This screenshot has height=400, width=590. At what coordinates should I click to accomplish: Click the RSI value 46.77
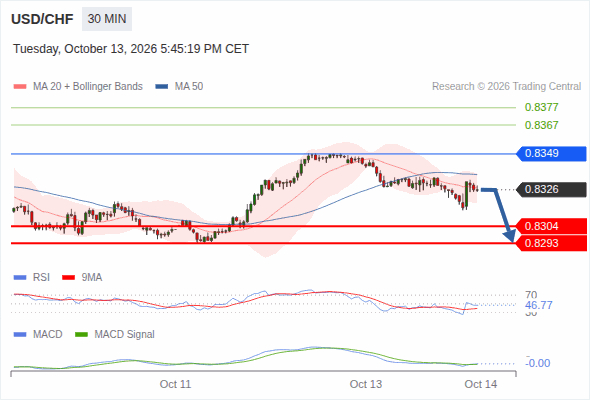(x=539, y=305)
